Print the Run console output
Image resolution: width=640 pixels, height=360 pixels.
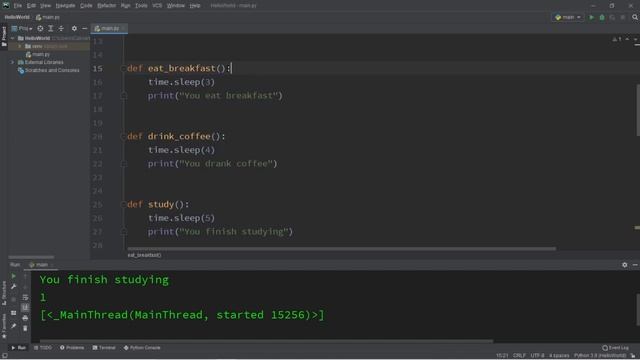(x=25, y=318)
